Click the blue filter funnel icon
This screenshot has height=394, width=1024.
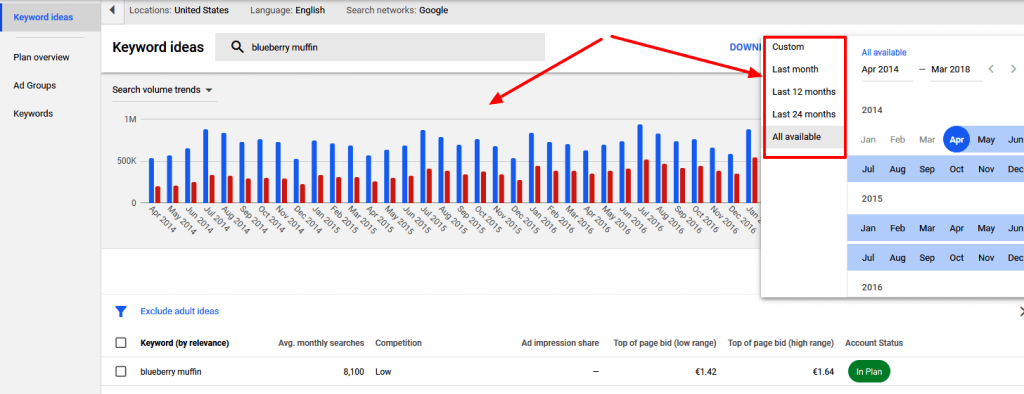pyautogui.click(x=121, y=312)
